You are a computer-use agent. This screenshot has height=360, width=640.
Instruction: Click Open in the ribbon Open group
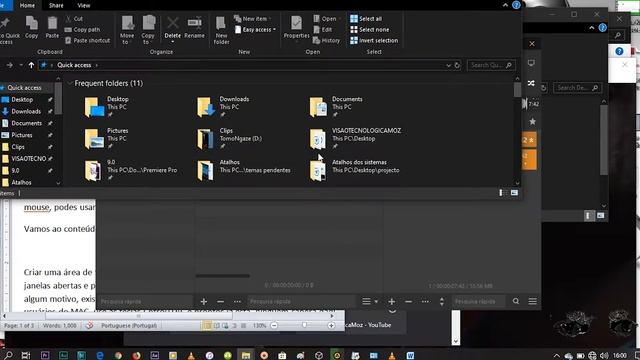pos(327,19)
